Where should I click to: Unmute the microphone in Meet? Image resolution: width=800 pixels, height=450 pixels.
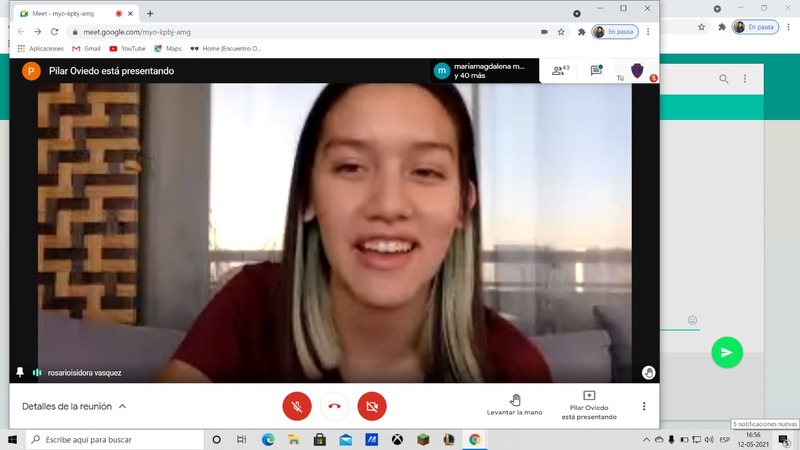297,406
